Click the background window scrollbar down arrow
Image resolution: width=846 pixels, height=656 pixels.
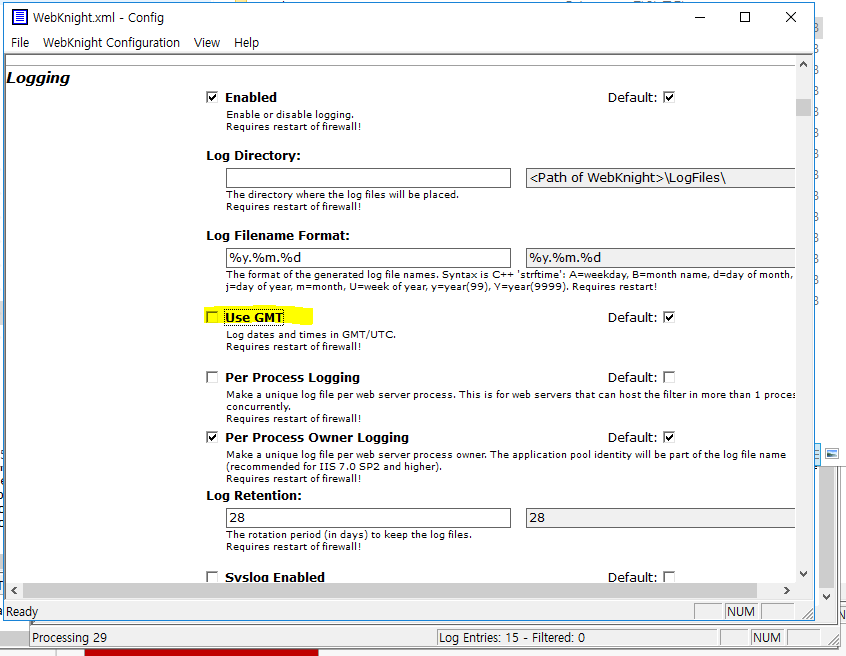click(827, 597)
